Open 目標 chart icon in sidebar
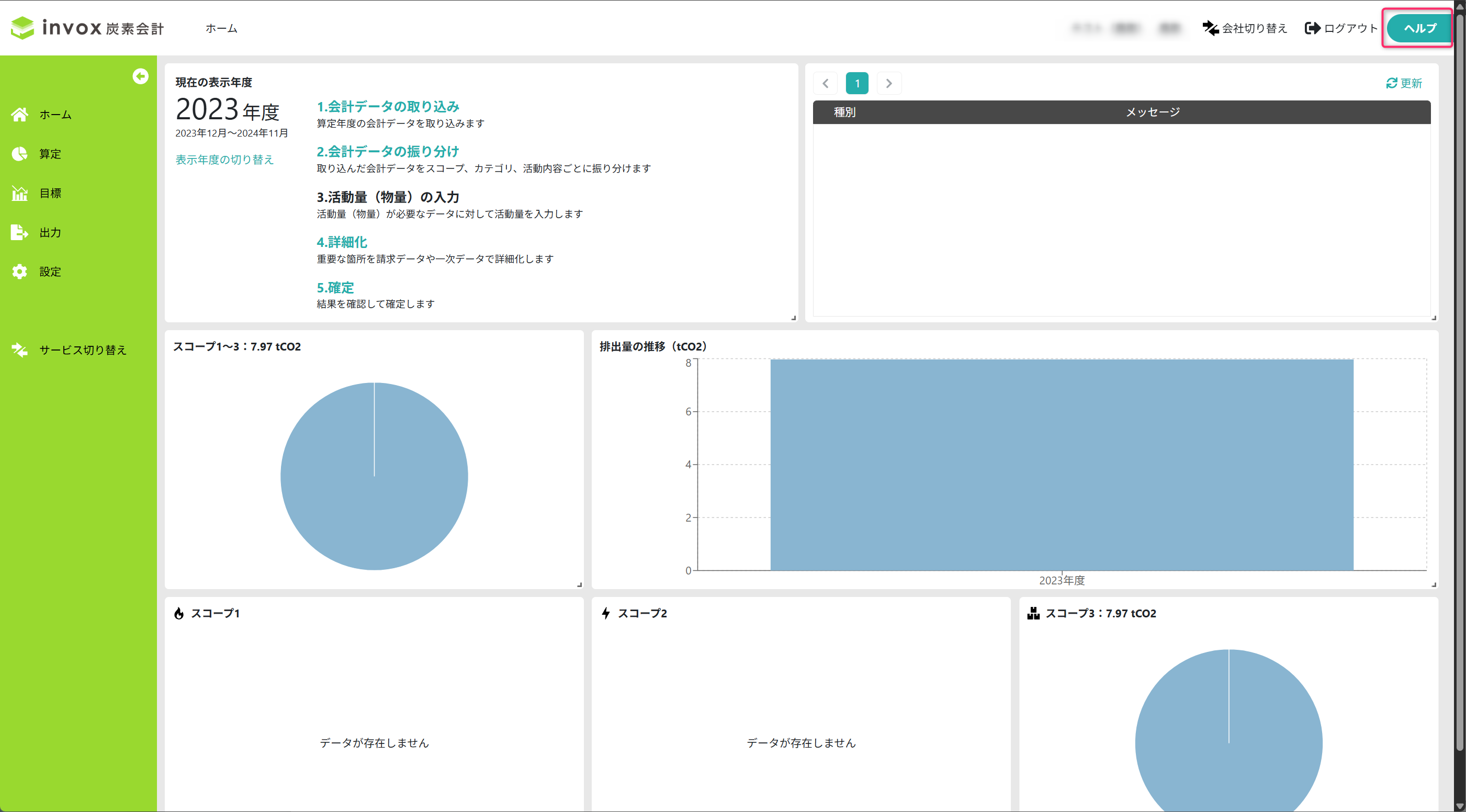The width and height of the screenshot is (1466, 812). [20, 194]
